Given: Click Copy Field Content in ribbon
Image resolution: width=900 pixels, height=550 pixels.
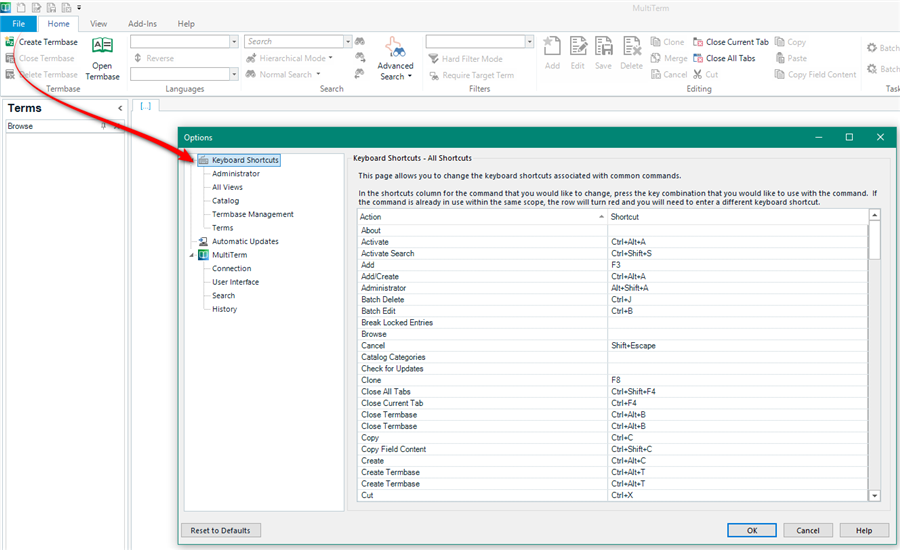Looking at the screenshot, I should coord(815,74).
